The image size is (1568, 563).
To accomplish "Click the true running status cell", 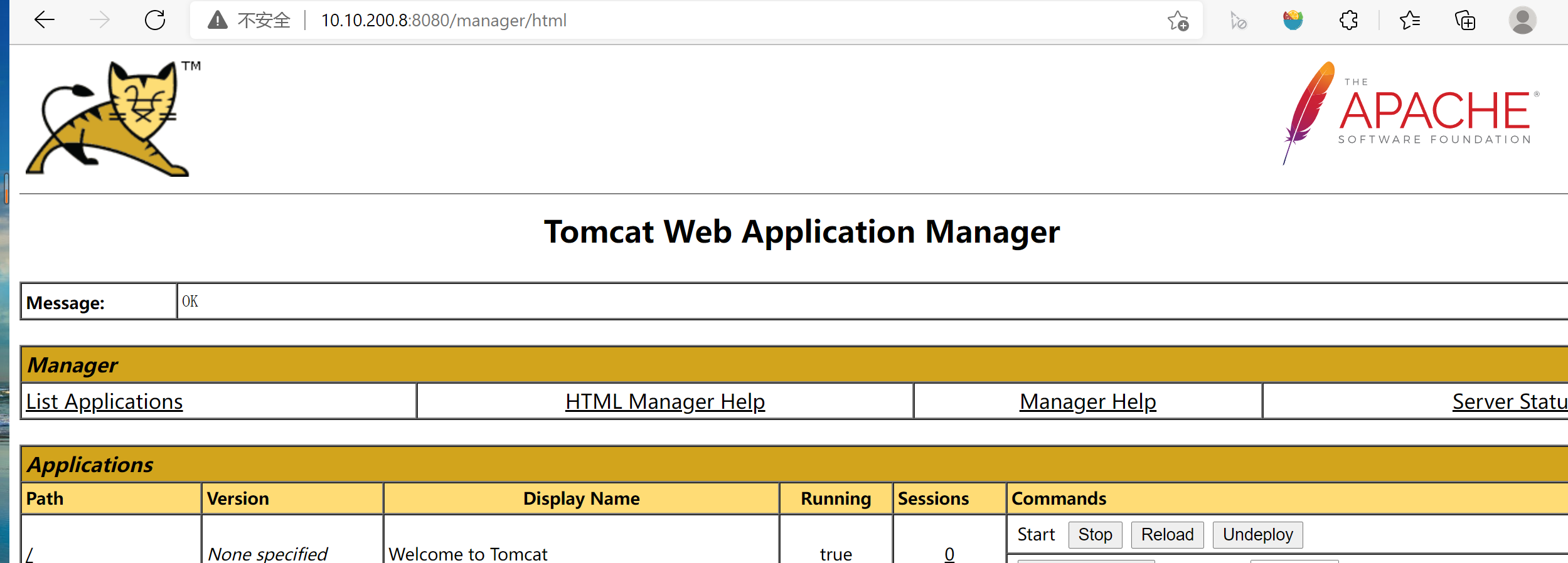I will pyautogui.click(x=836, y=554).
